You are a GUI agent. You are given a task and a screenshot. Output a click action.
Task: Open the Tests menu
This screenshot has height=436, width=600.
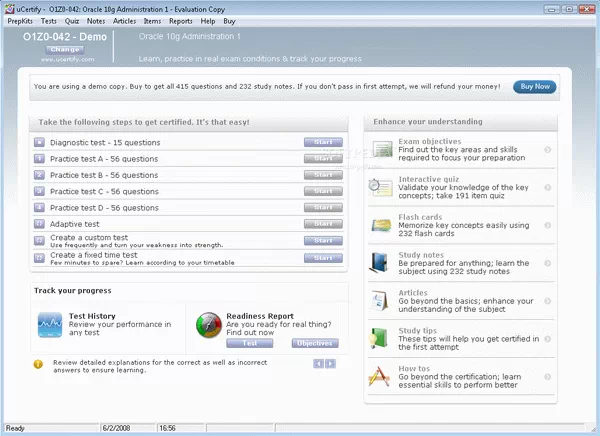click(49, 21)
